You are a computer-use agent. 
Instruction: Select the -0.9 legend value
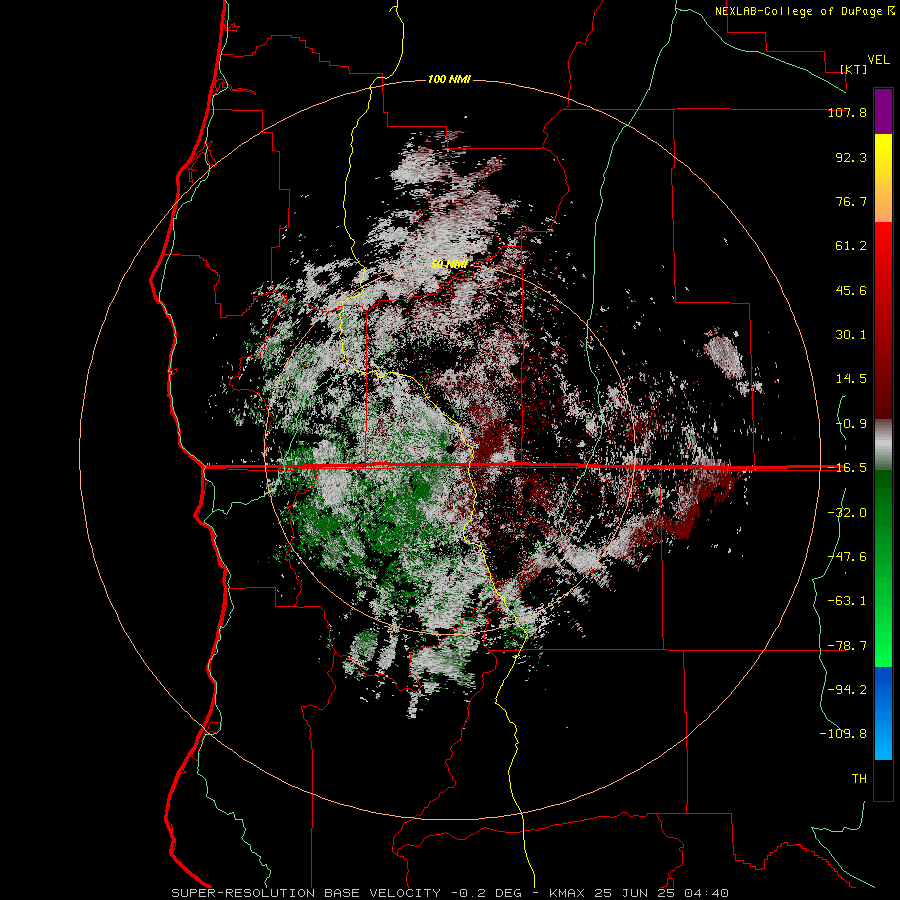pos(851,424)
